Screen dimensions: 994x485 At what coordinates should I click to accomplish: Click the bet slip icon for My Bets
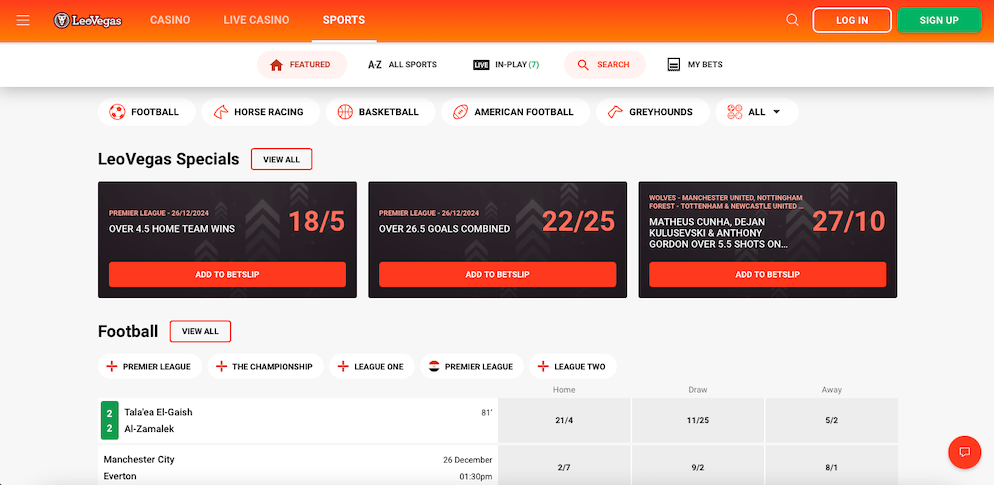tap(674, 65)
